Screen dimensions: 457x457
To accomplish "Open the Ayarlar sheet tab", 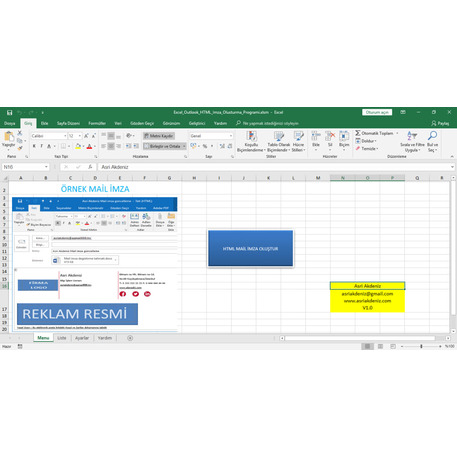I will pyautogui.click(x=82, y=338).
